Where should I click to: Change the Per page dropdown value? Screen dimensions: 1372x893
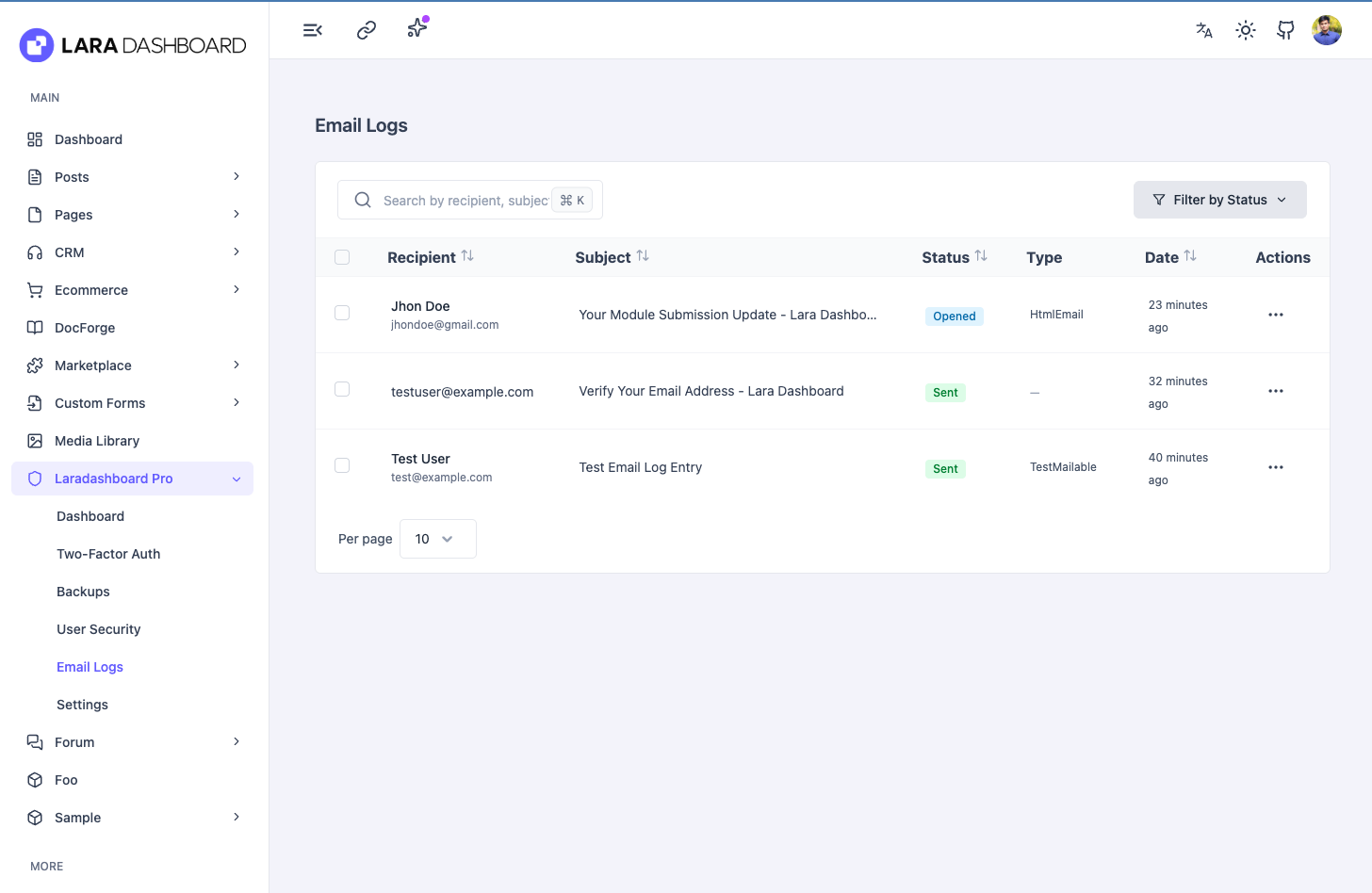(x=437, y=538)
